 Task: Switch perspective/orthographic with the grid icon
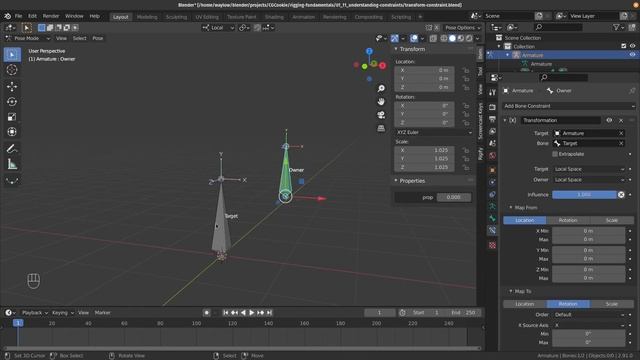click(x=381, y=128)
